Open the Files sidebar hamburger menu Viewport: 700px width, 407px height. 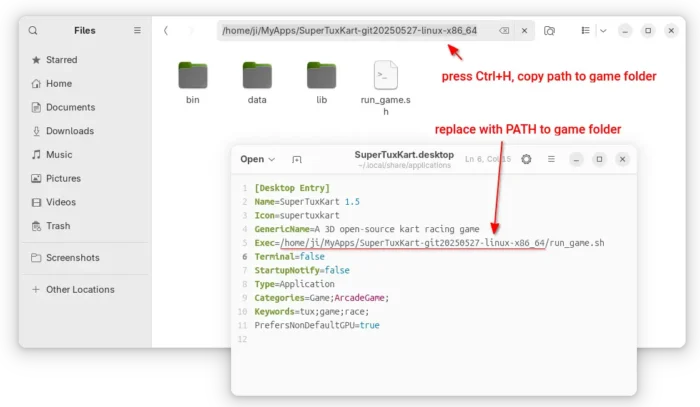137,30
